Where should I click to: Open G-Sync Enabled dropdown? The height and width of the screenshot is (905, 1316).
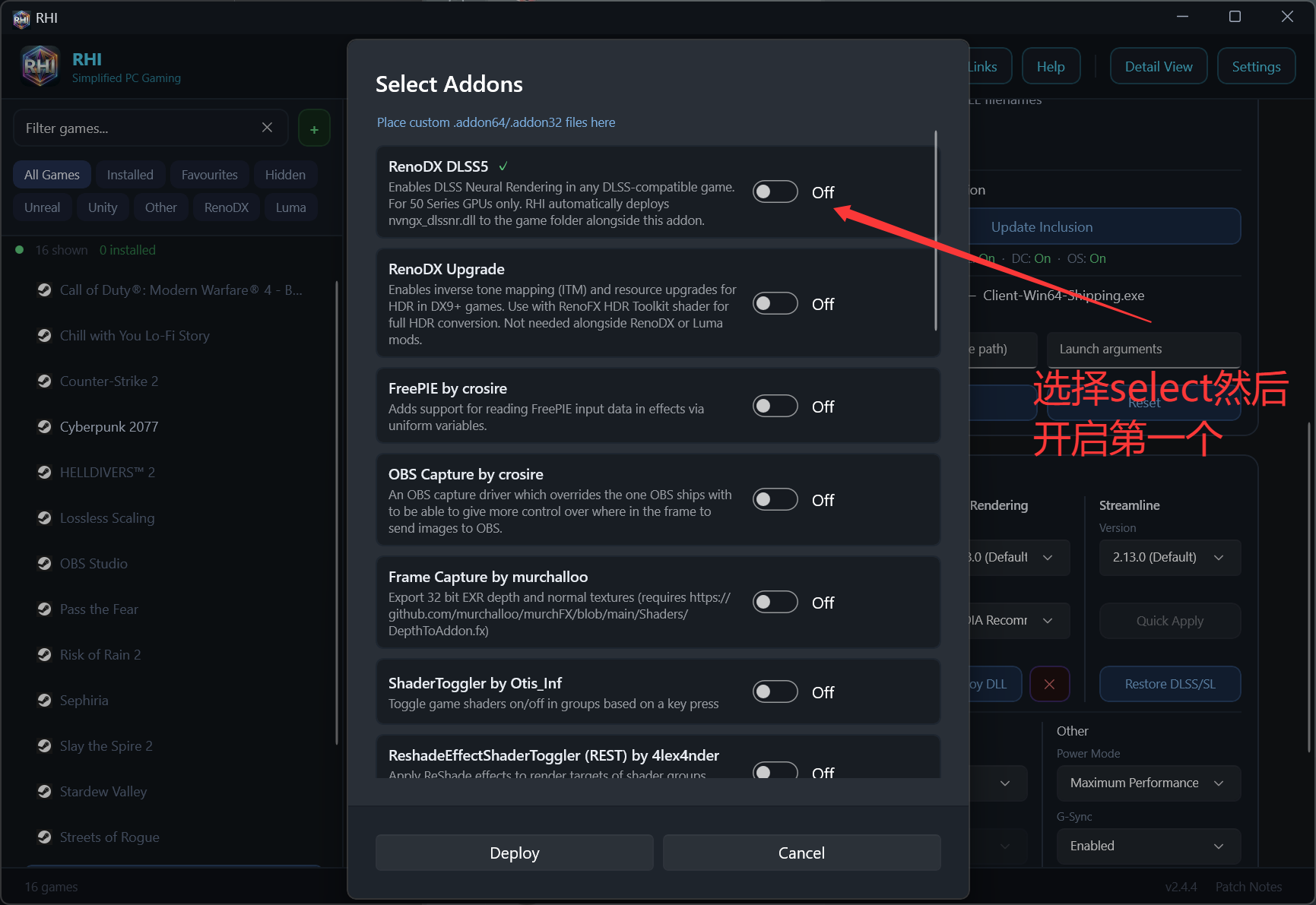click(1148, 846)
